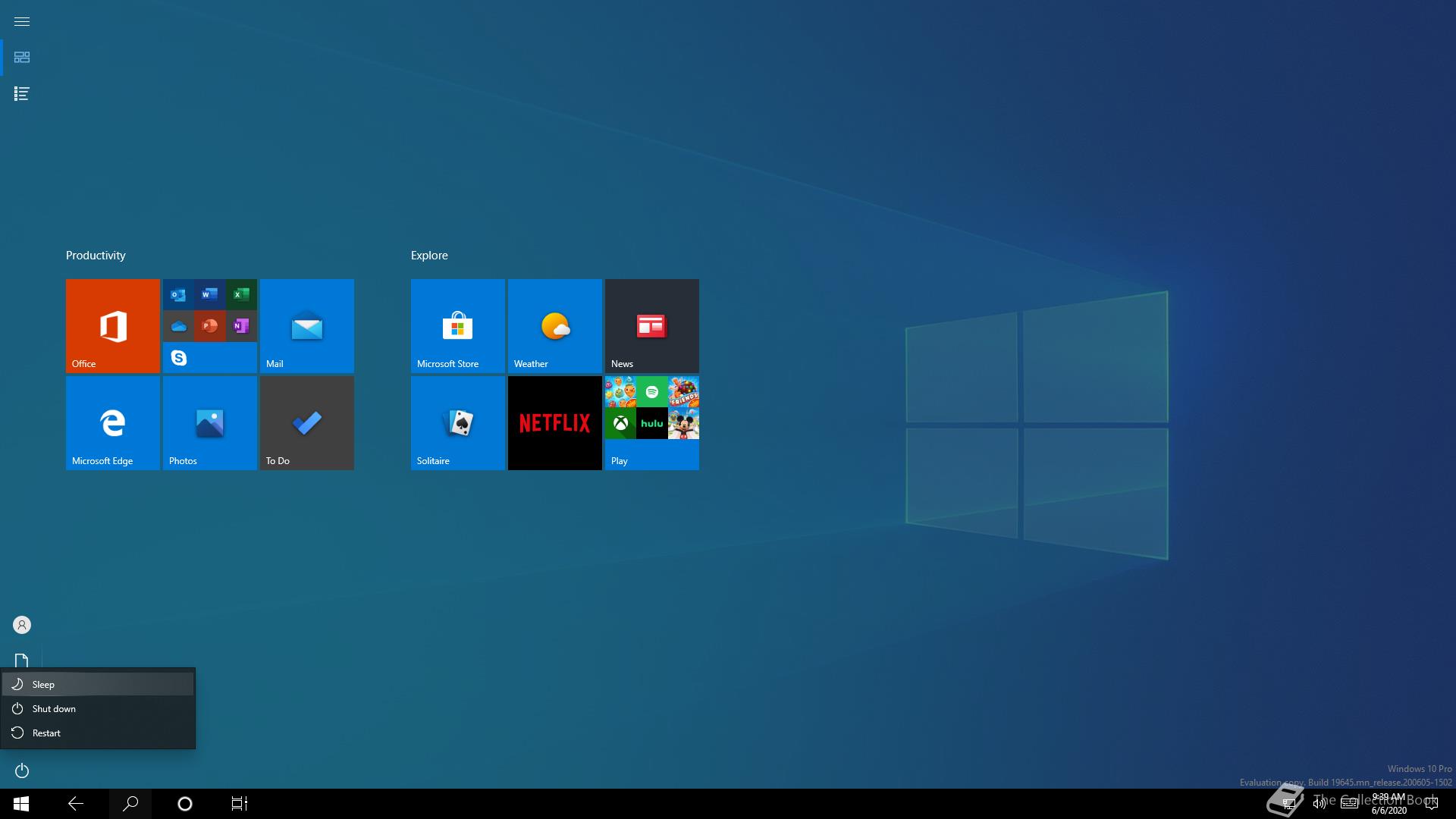Open the Play folder label
Viewport: 1456px width, 819px height.
point(620,461)
